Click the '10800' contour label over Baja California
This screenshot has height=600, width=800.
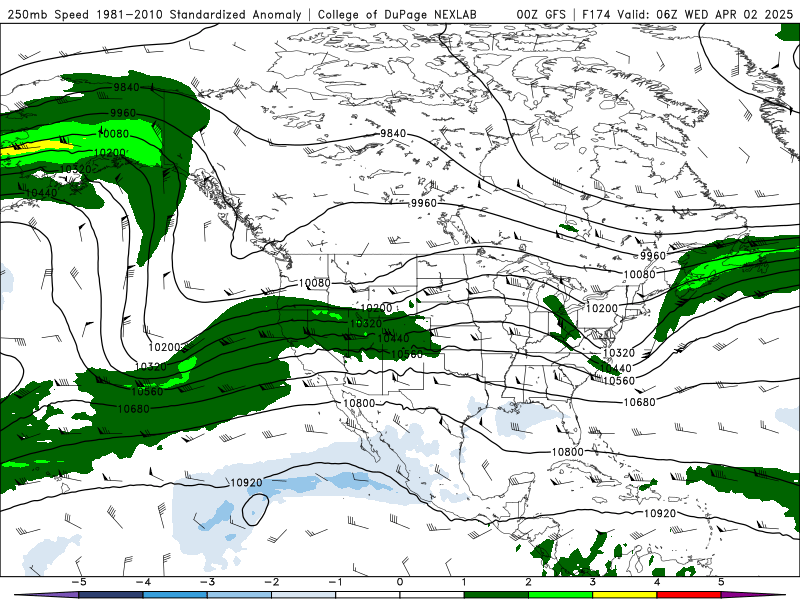point(359,403)
